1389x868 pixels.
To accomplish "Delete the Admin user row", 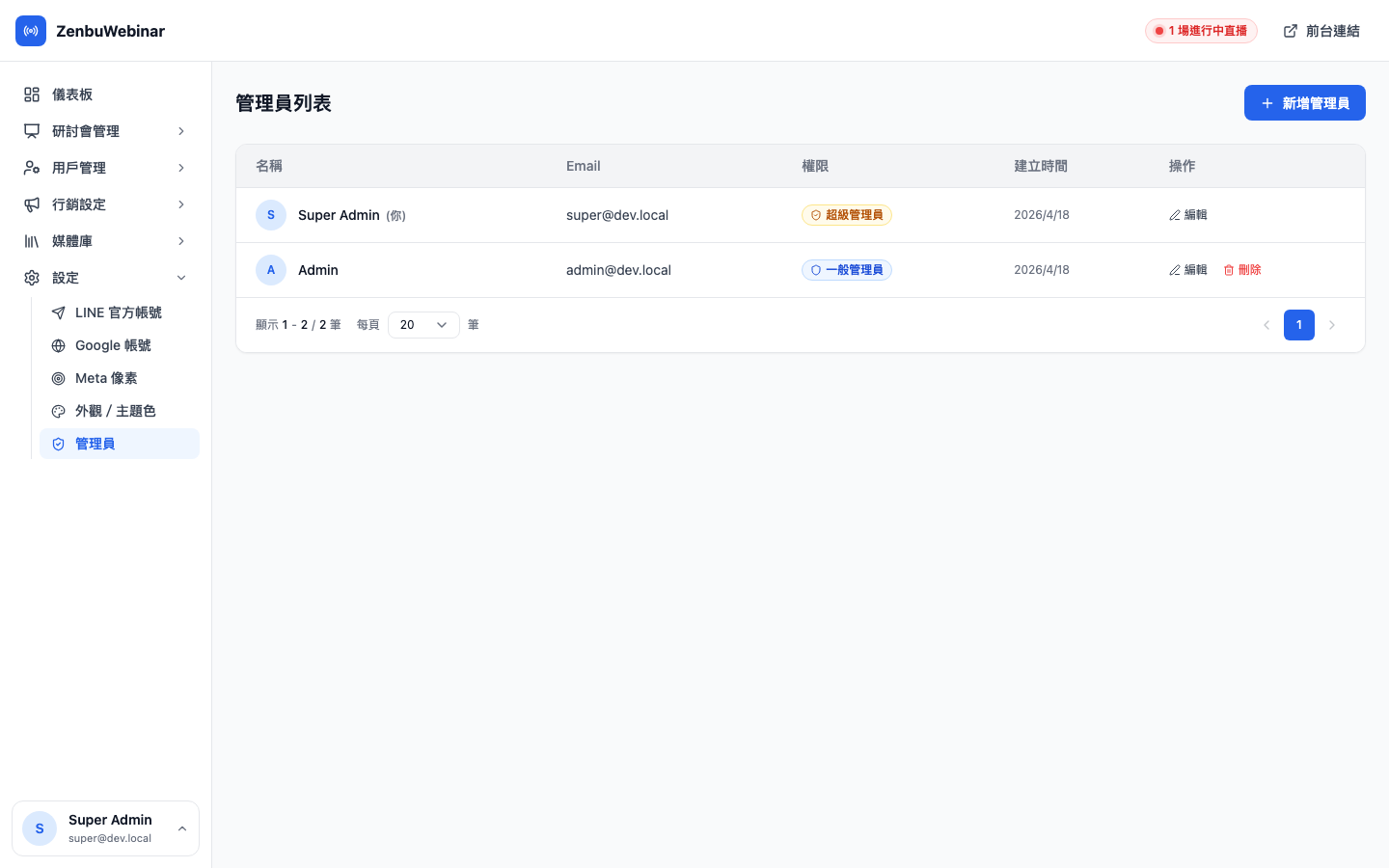I will click(x=1242, y=270).
